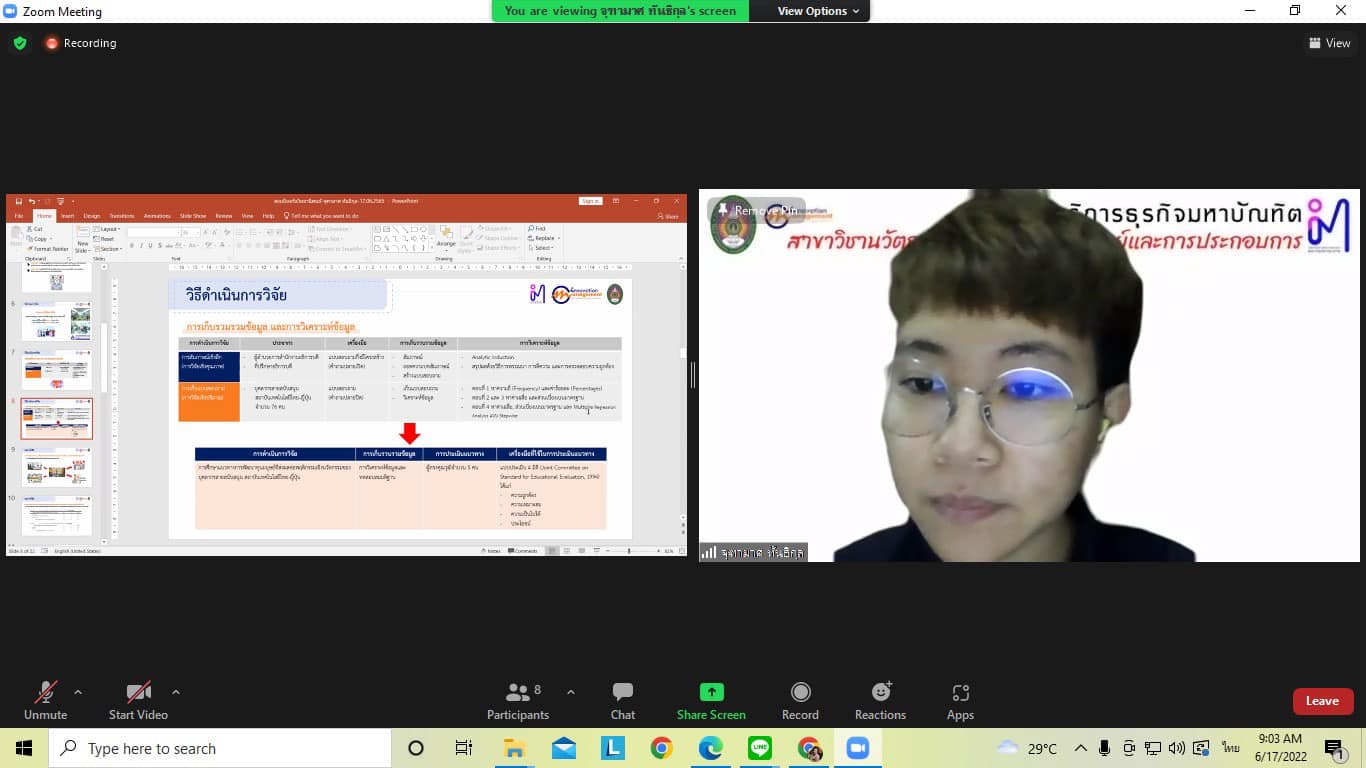Unmute the microphone
The height and width of the screenshot is (768, 1366).
(45, 700)
